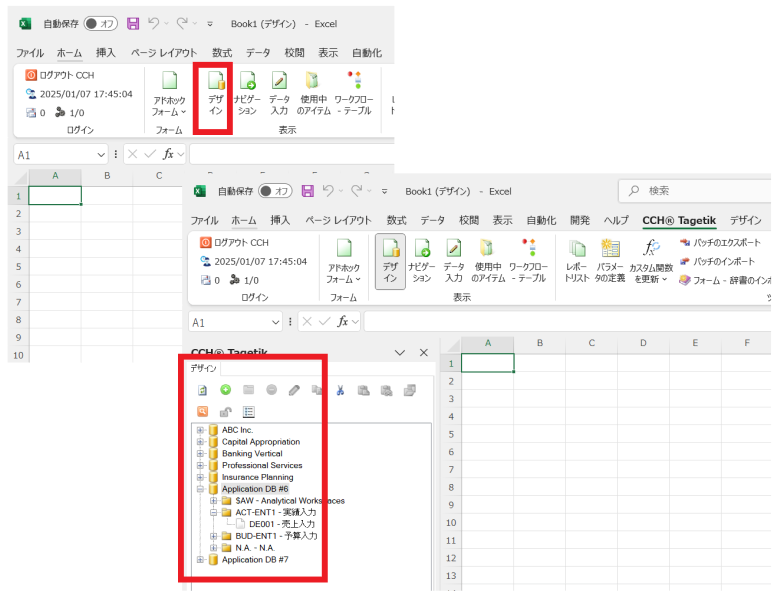The width and height of the screenshot is (772, 591).
Task: Expand the ABC Inc. tree node
Action: pos(201,430)
